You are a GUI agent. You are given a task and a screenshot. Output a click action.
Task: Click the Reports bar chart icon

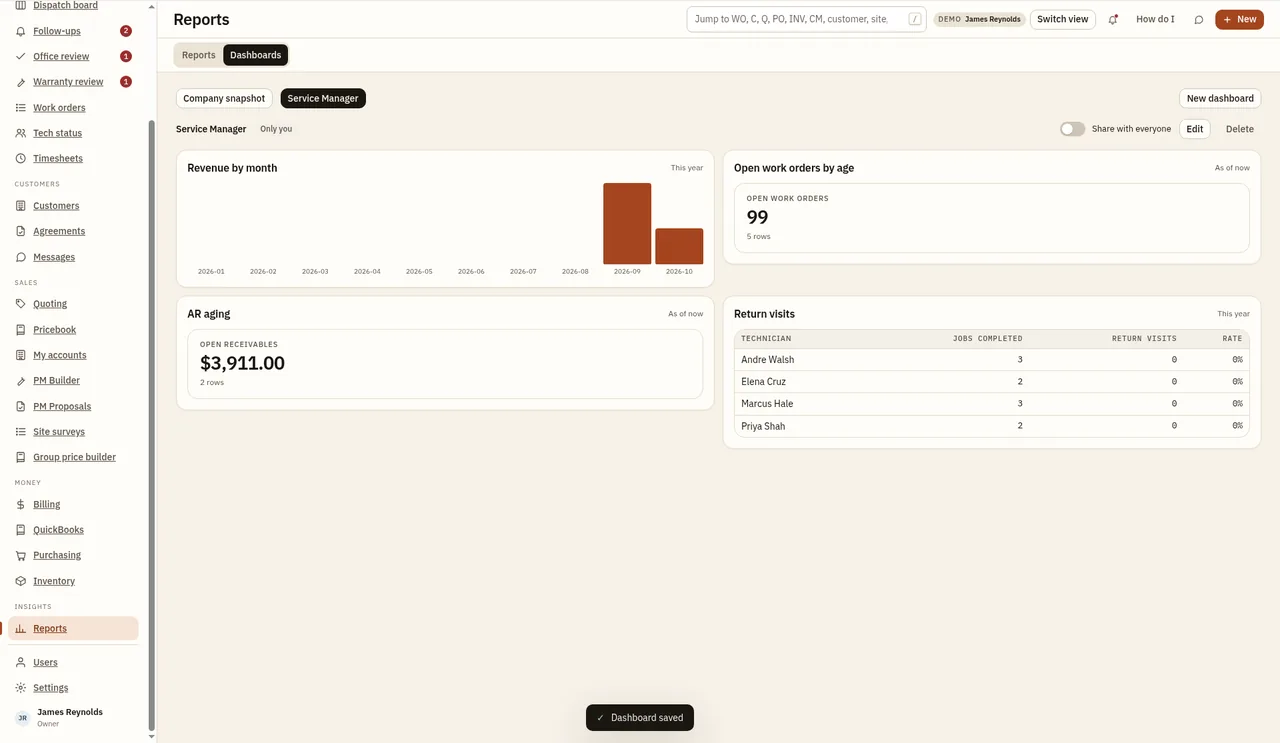click(21, 628)
